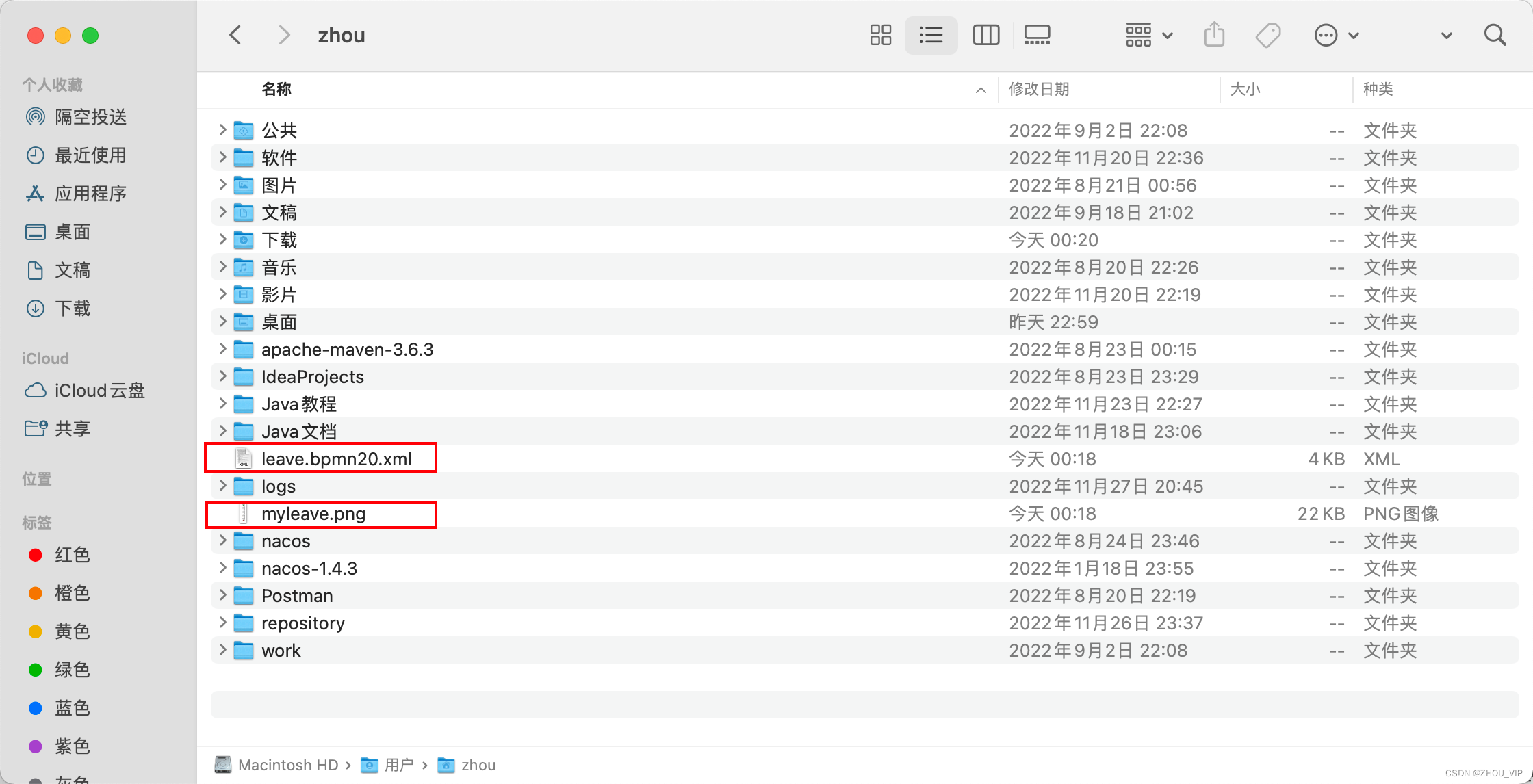Expand the nacos-1.4.3 folder
Image resolution: width=1533 pixels, height=784 pixels.
click(222, 568)
